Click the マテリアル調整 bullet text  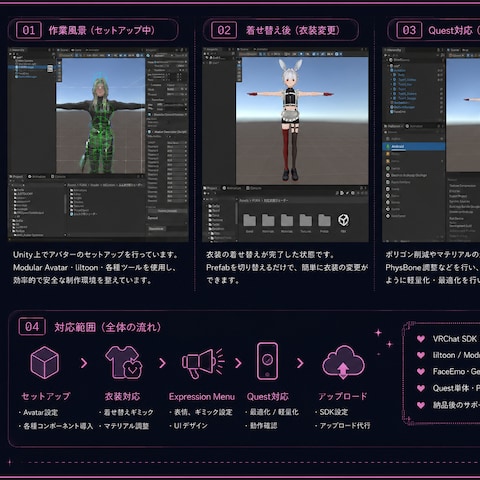tap(126, 426)
